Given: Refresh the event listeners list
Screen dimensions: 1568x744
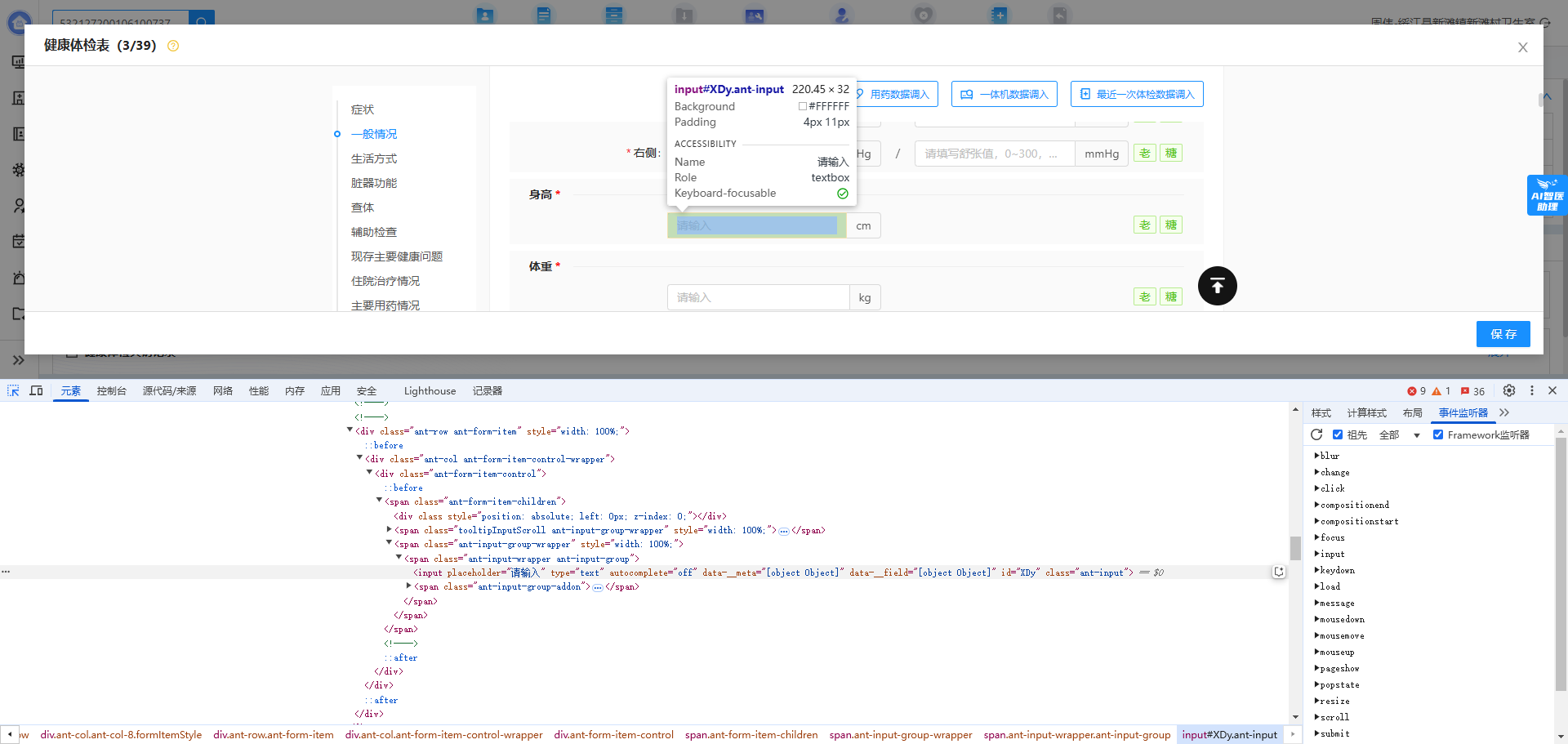Looking at the screenshot, I should point(1316,434).
